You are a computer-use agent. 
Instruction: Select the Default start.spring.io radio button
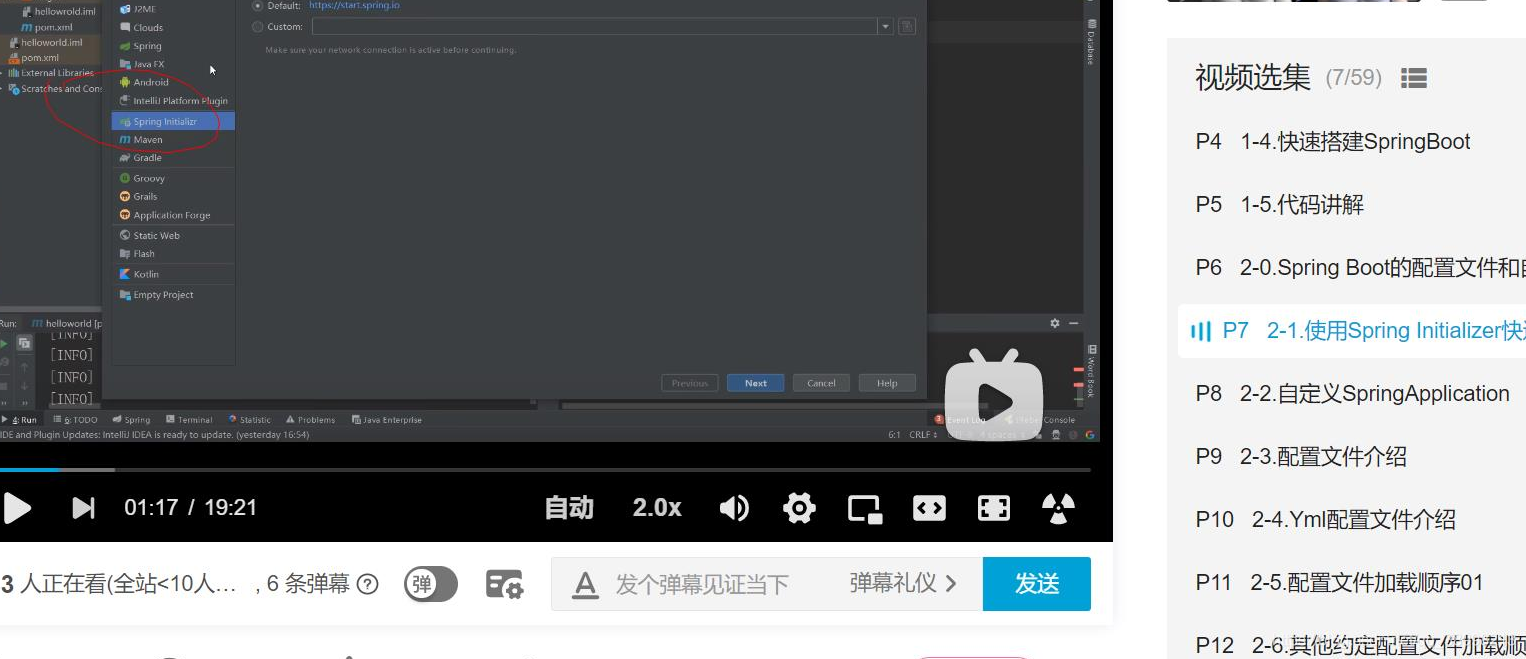click(259, 4)
